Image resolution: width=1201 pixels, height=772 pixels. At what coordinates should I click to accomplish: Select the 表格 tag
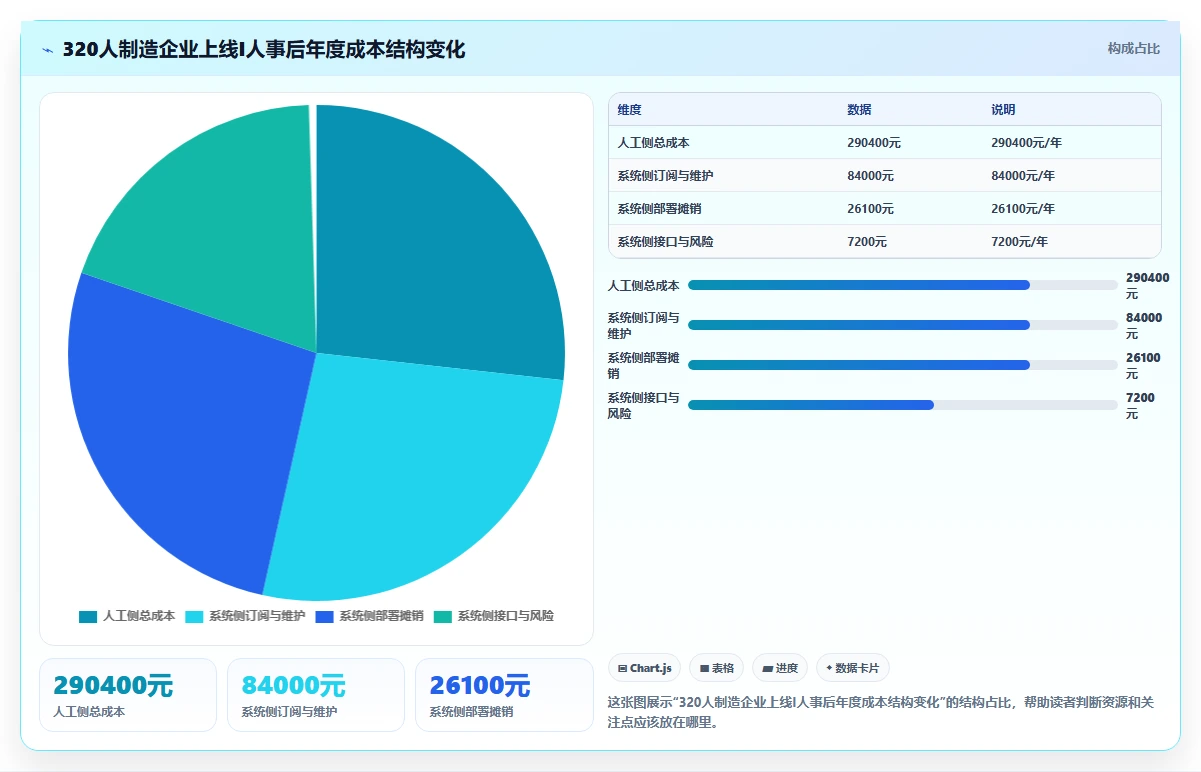(x=717, y=668)
